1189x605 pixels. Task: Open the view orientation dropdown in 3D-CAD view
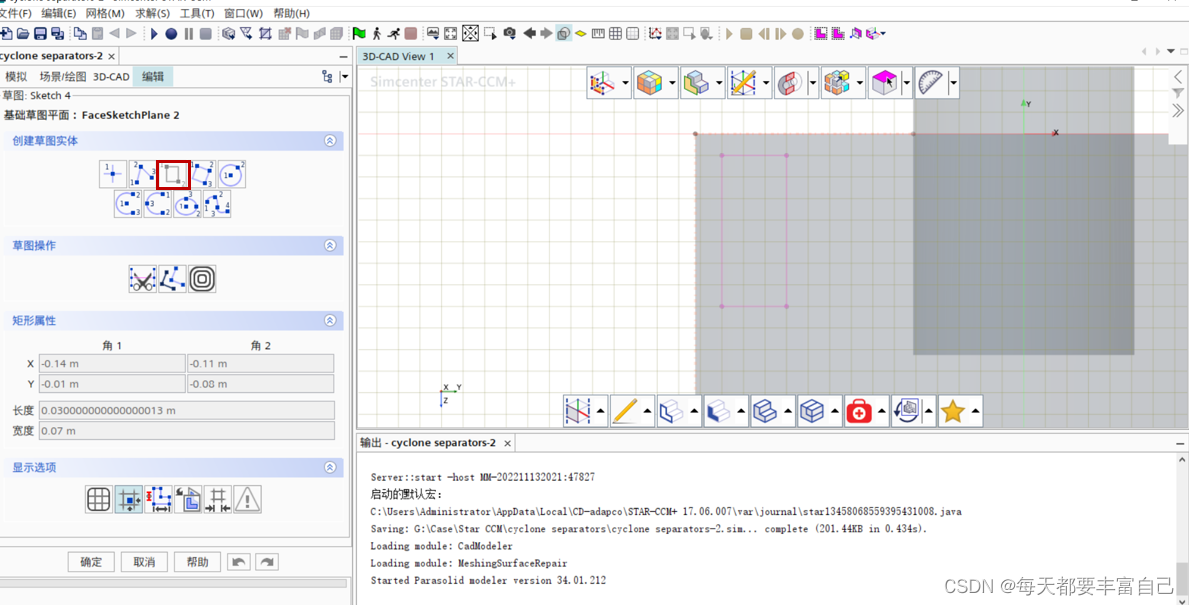(x=626, y=83)
